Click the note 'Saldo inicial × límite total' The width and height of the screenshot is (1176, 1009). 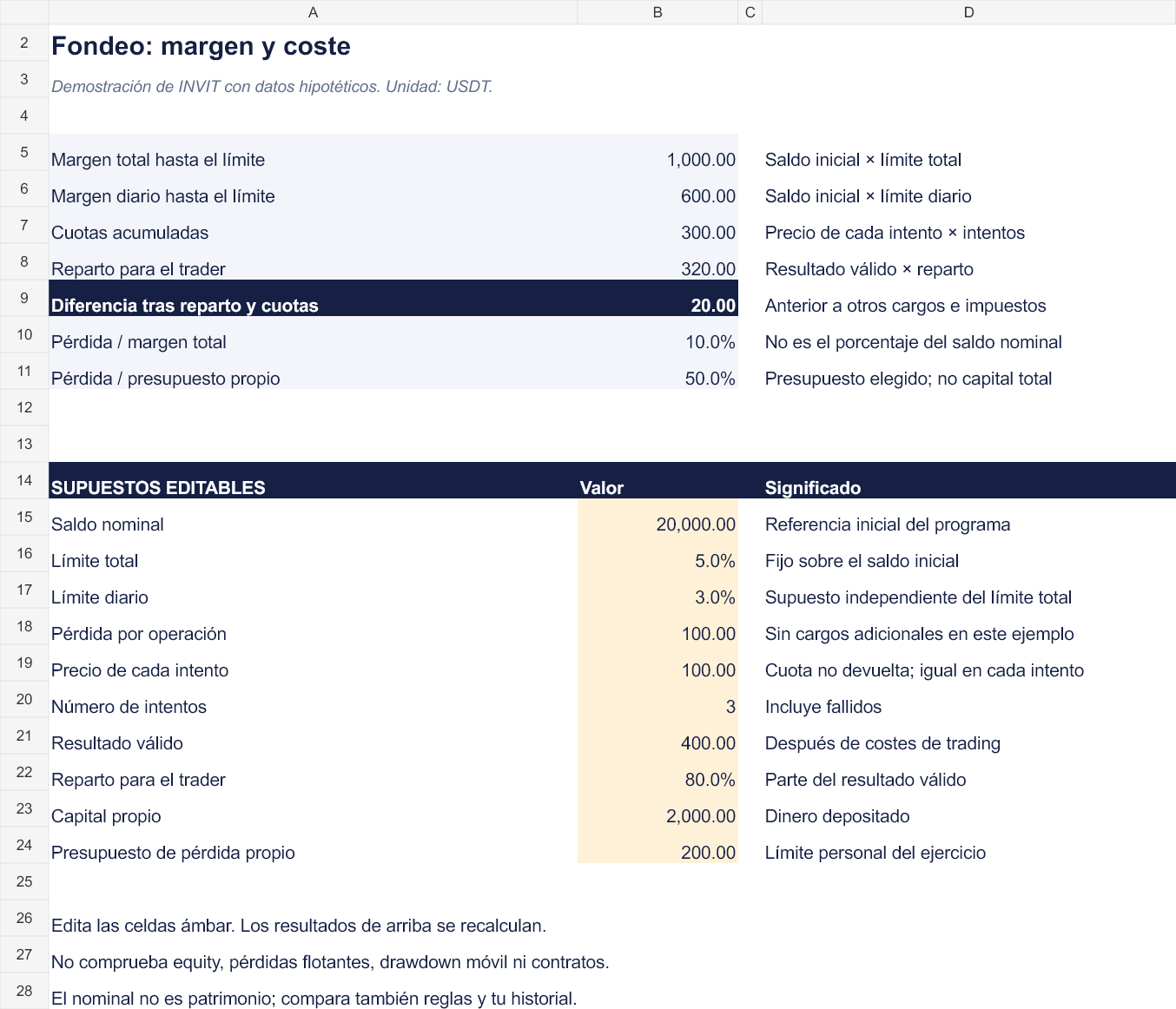click(863, 160)
